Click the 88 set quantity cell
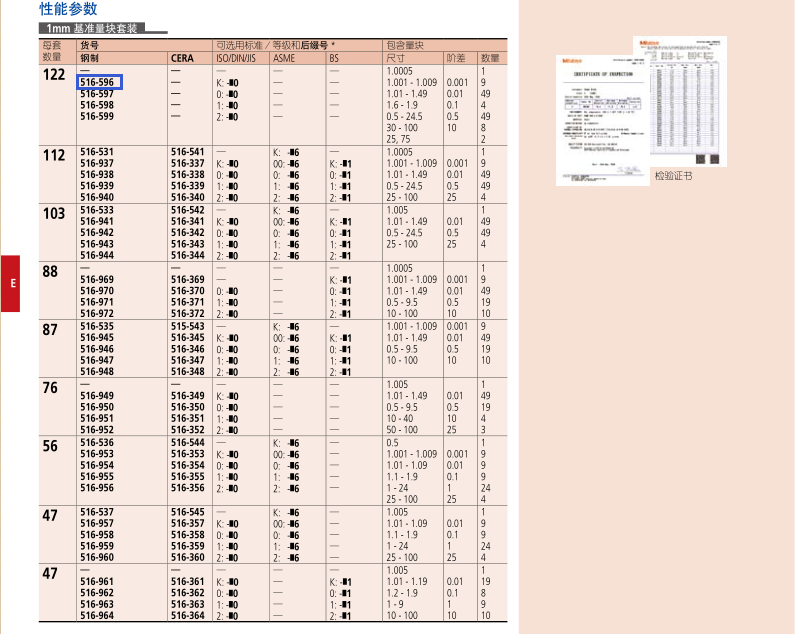The image size is (795, 634). click(x=50, y=271)
